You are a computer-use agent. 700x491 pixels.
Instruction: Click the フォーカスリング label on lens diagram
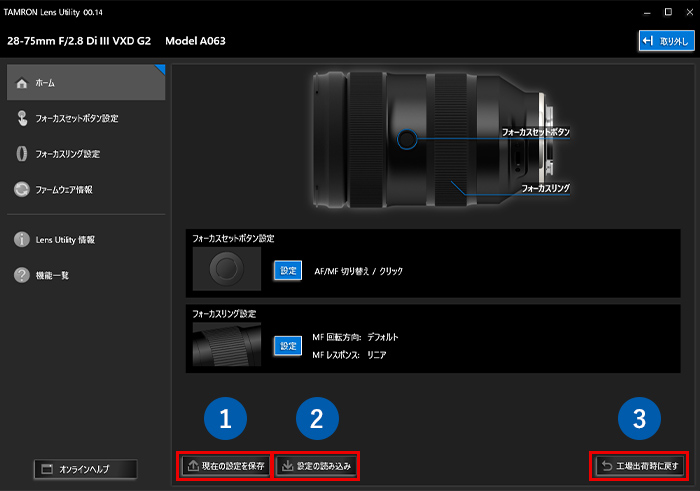pyautogui.click(x=546, y=188)
